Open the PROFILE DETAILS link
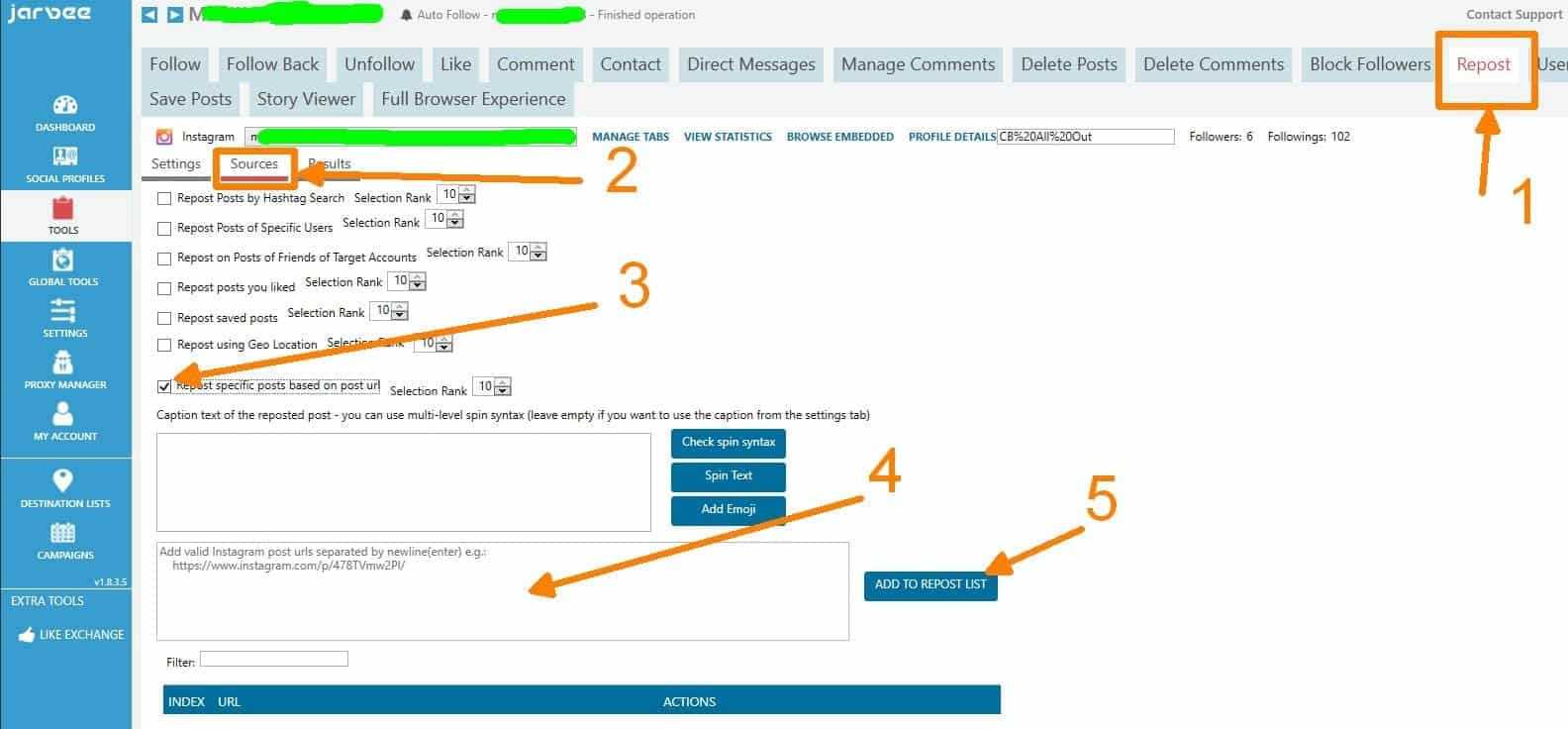The image size is (1568, 729). pos(952,137)
